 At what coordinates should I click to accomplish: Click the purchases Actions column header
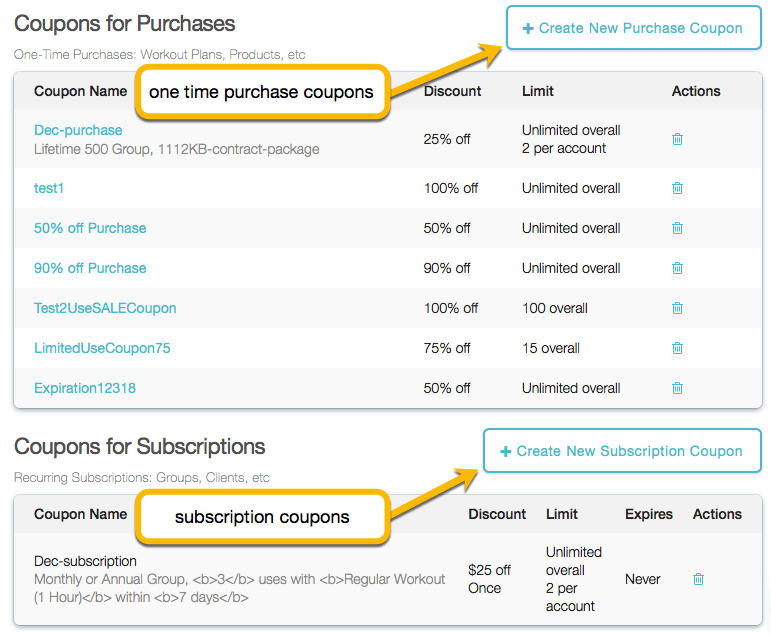tap(696, 91)
